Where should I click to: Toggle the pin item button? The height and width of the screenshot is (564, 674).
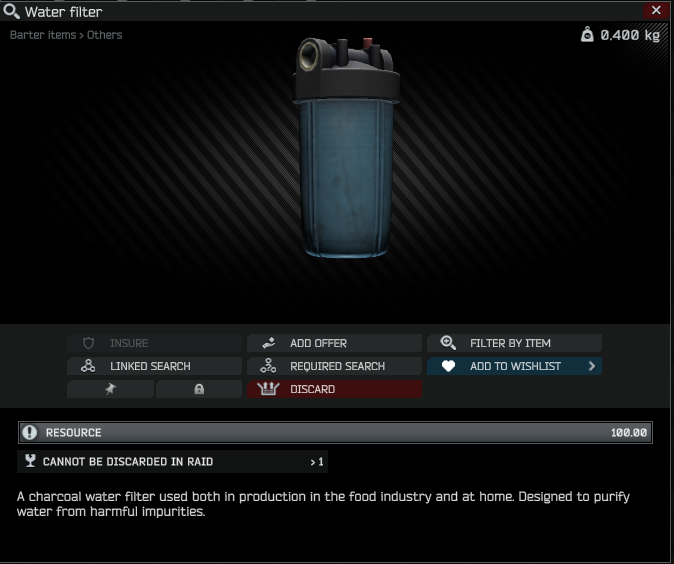[110, 389]
